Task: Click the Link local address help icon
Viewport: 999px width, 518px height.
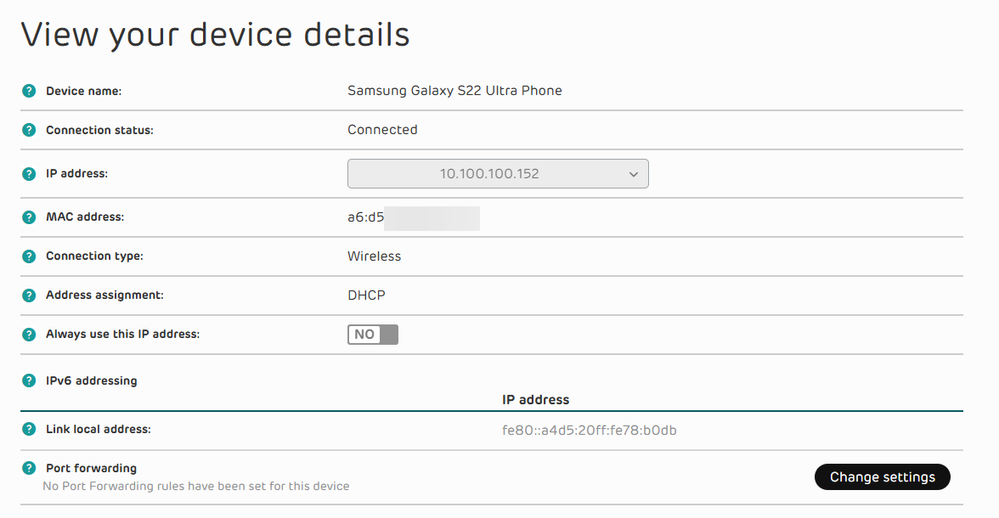Action: click(x=29, y=429)
